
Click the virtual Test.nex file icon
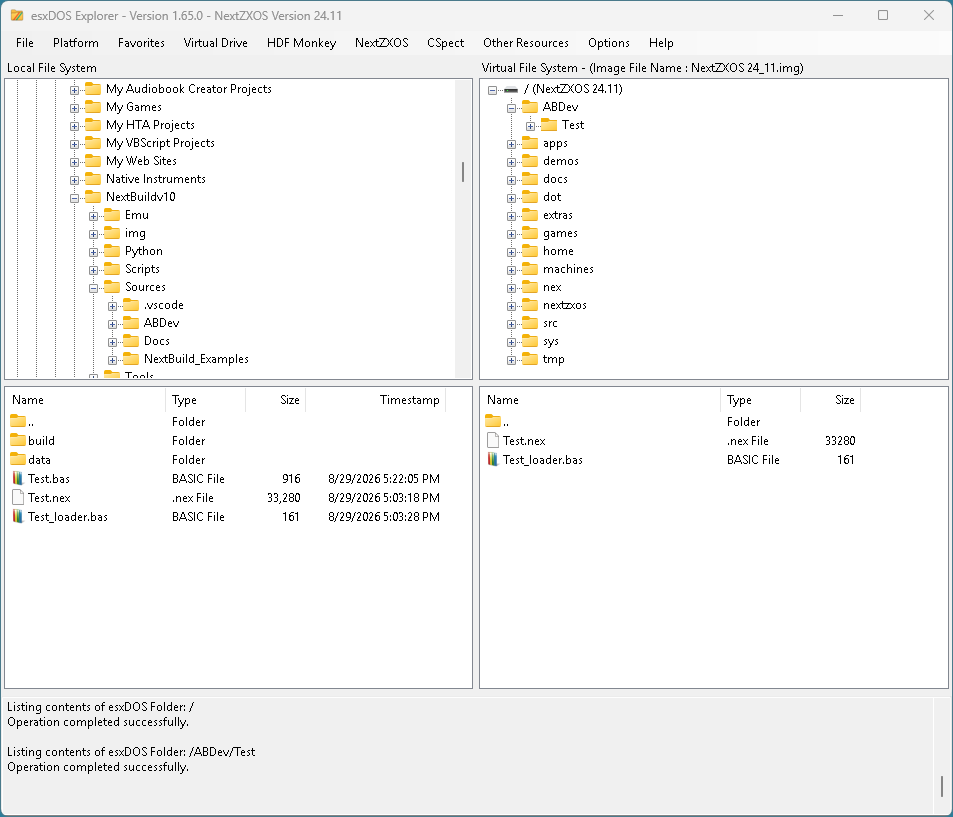493,440
